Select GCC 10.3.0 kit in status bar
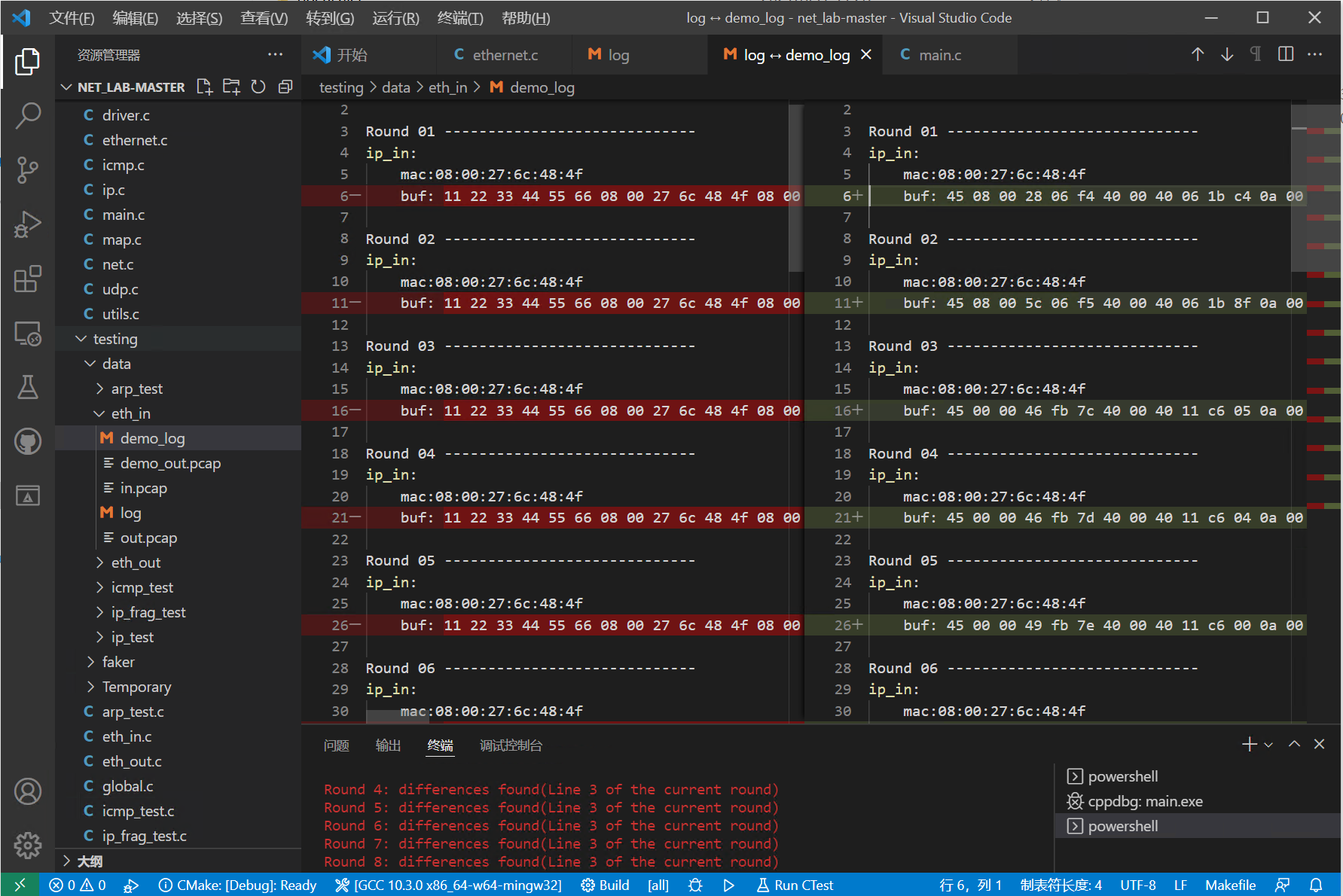Viewport: 1343px width, 896px height. tap(448, 885)
